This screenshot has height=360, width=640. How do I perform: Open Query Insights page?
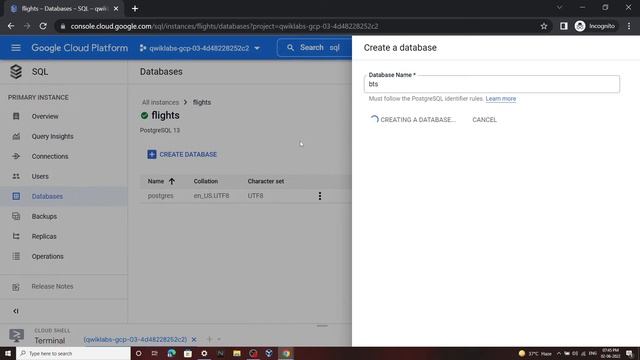pos(52,136)
